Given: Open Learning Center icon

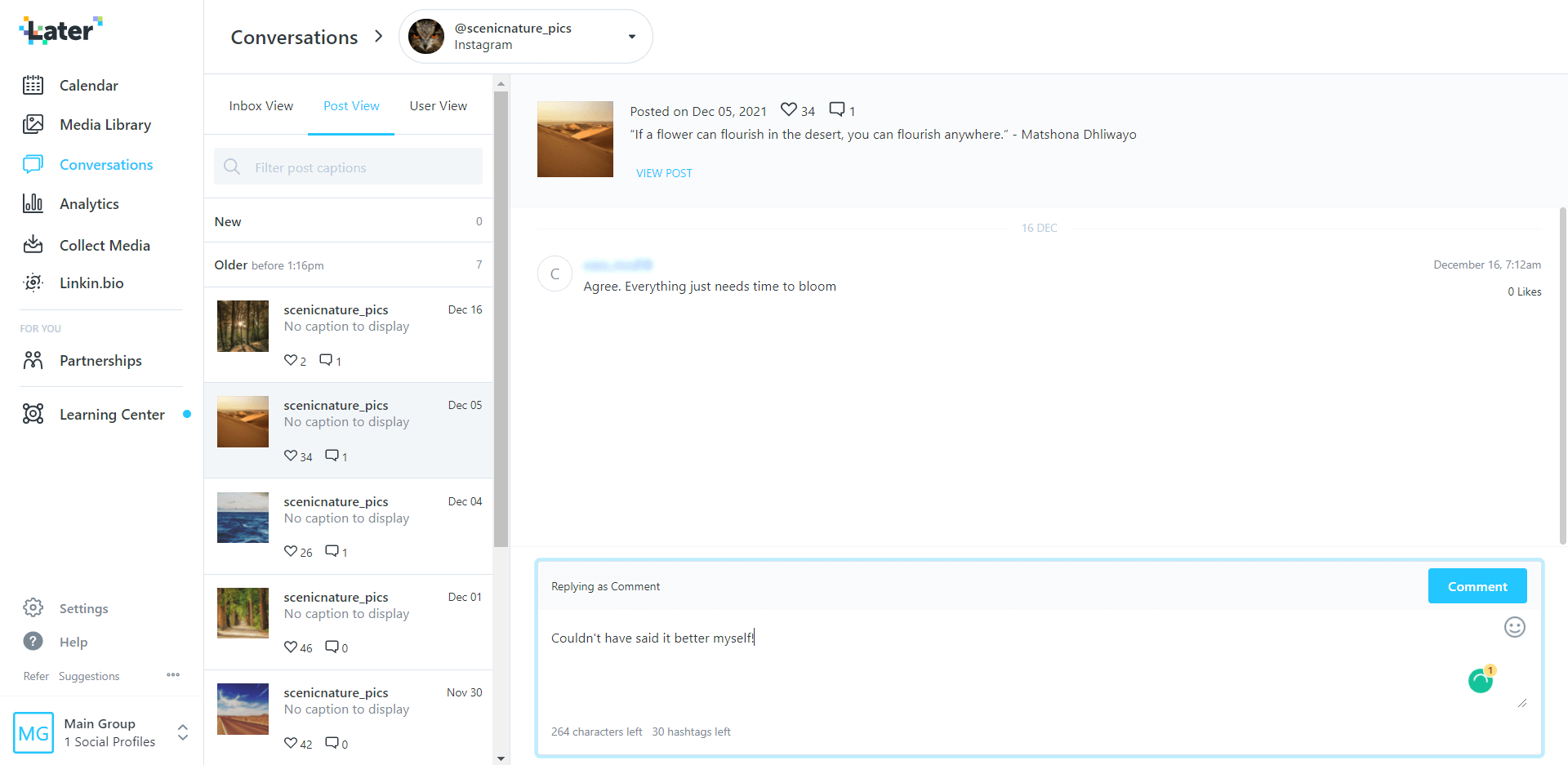Looking at the screenshot, I should pos(33,414).
